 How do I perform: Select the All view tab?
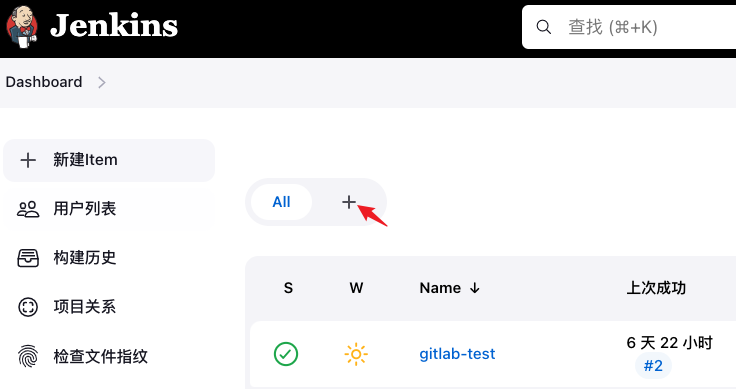coord(281,202)
